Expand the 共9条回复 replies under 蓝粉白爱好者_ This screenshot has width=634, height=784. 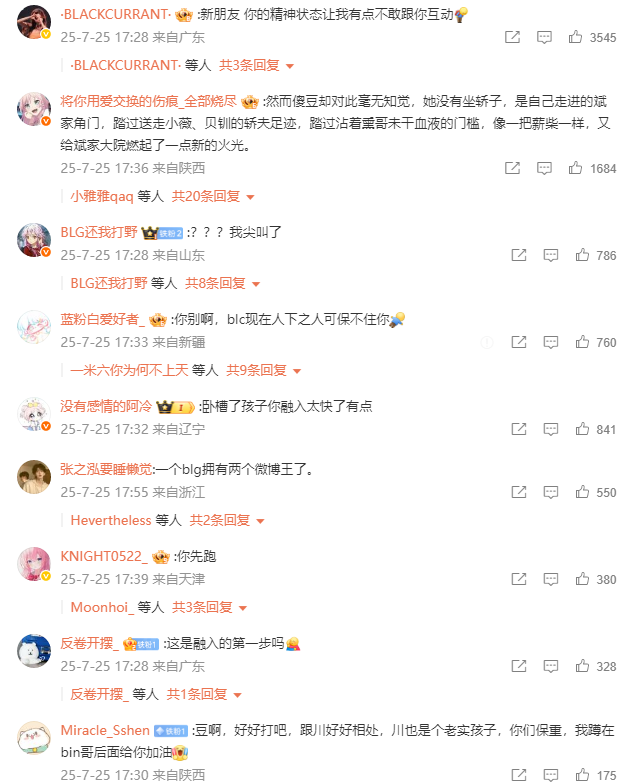click(x=264, y=370)
